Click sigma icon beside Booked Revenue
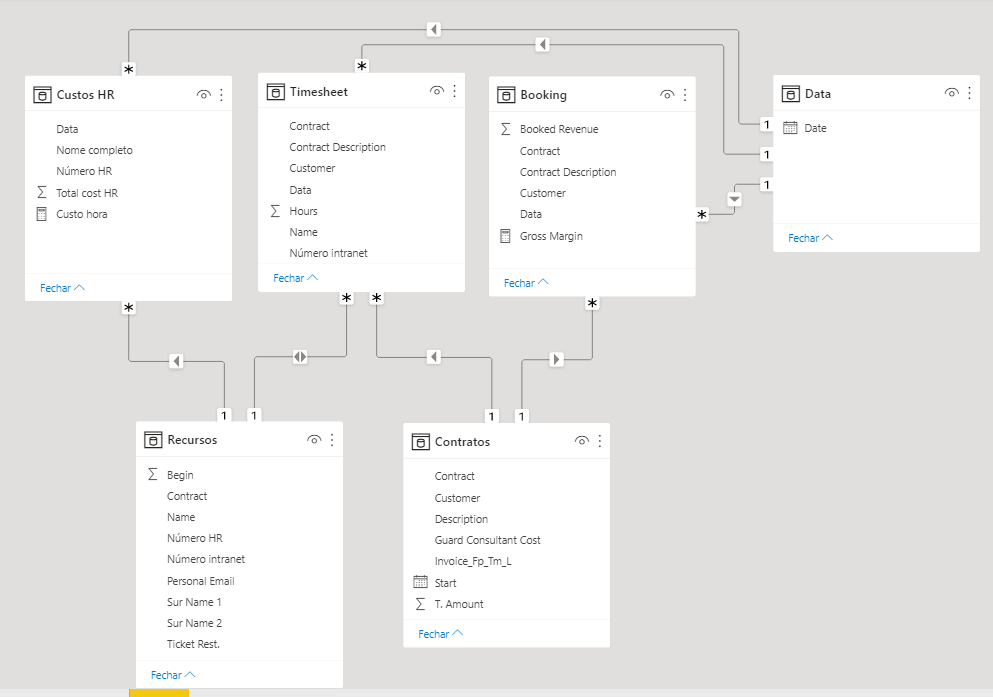 505,129
